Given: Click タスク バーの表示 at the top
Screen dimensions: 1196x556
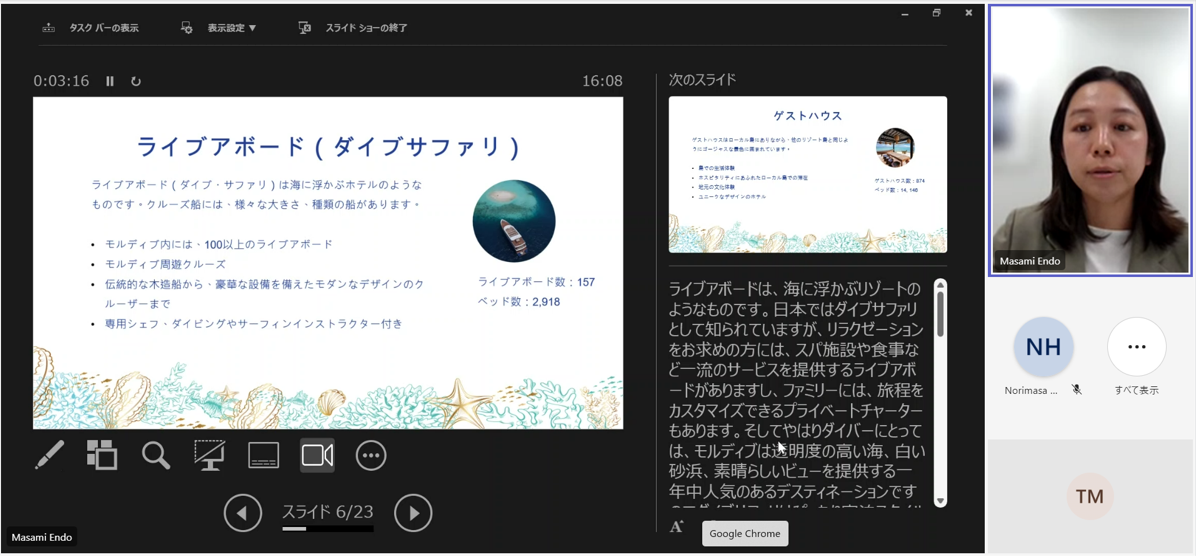Looking at the screenshot, I should pos(91,28).
